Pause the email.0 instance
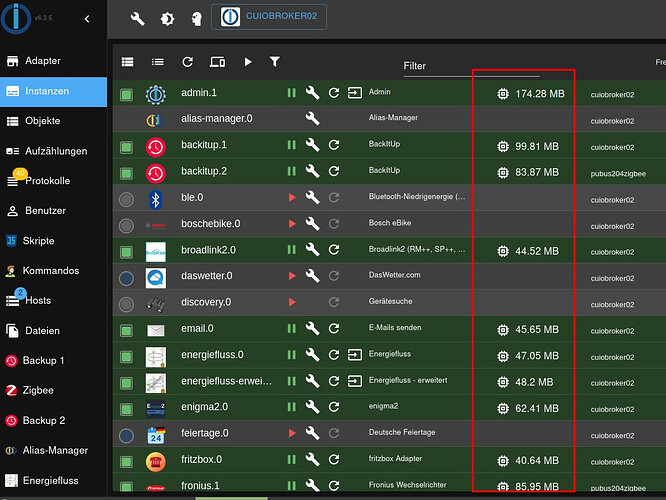Viewport: 666px width, 500px height. [291, 328]
